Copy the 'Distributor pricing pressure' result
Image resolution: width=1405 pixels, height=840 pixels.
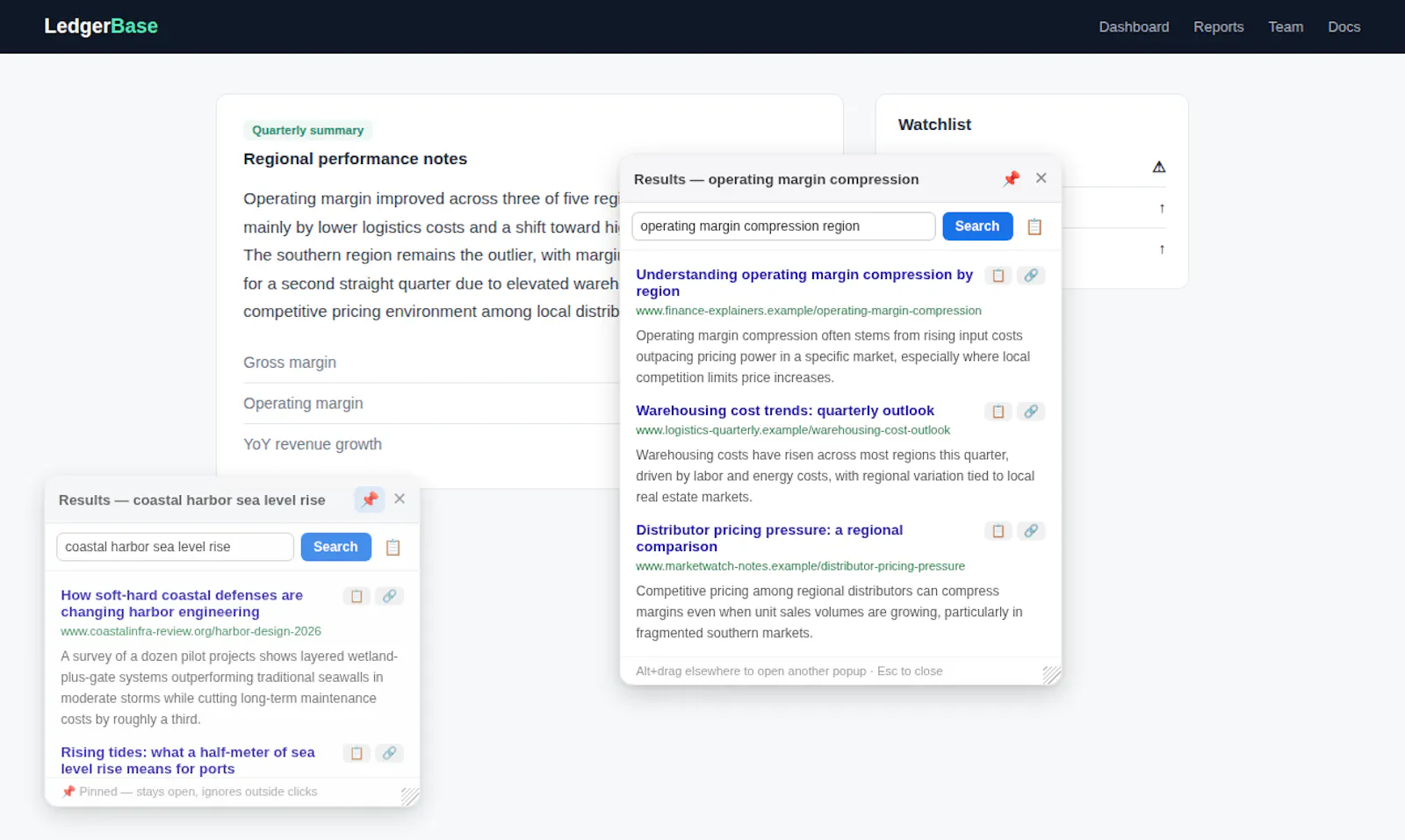coord(998,531)
